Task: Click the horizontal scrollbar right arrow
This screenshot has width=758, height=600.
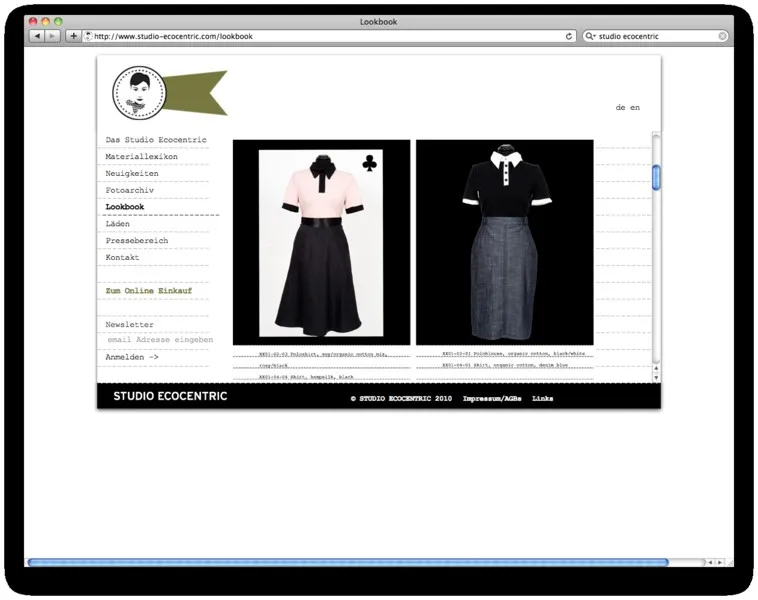Action: coord(719,562)
